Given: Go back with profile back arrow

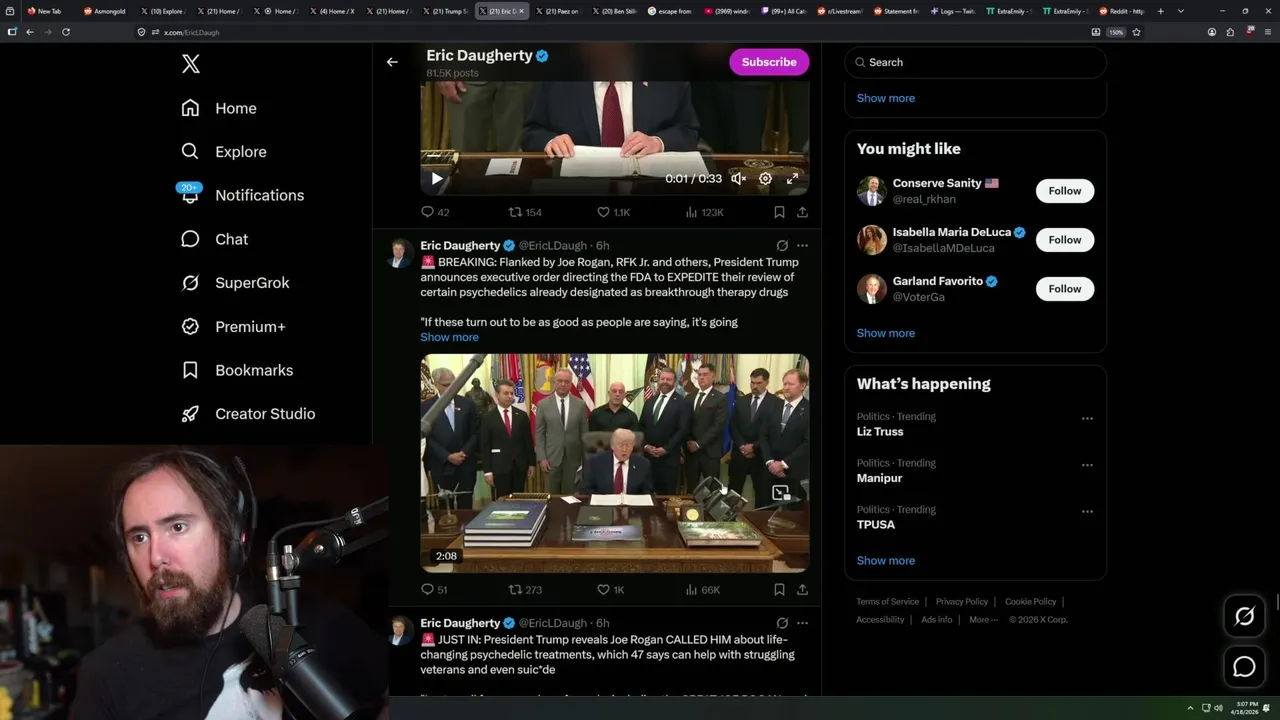Looking at the screenshot, I should coord(392,62).
